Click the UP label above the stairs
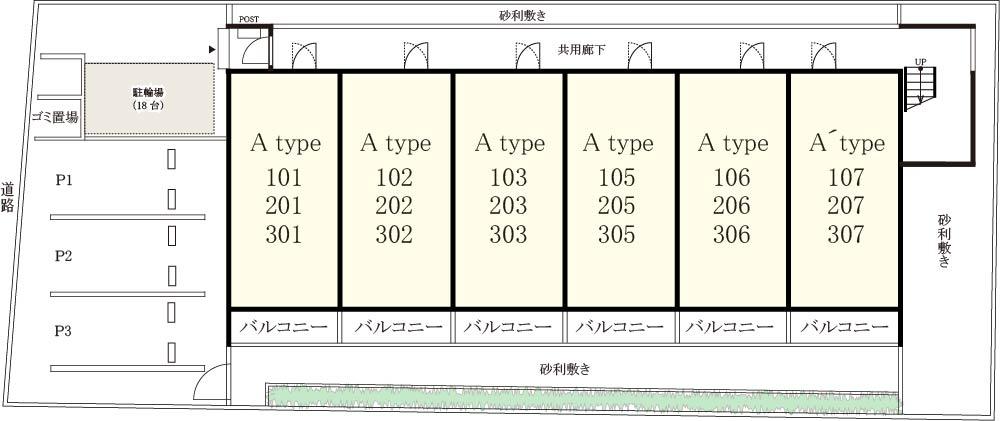 click(x=920, y=62)
